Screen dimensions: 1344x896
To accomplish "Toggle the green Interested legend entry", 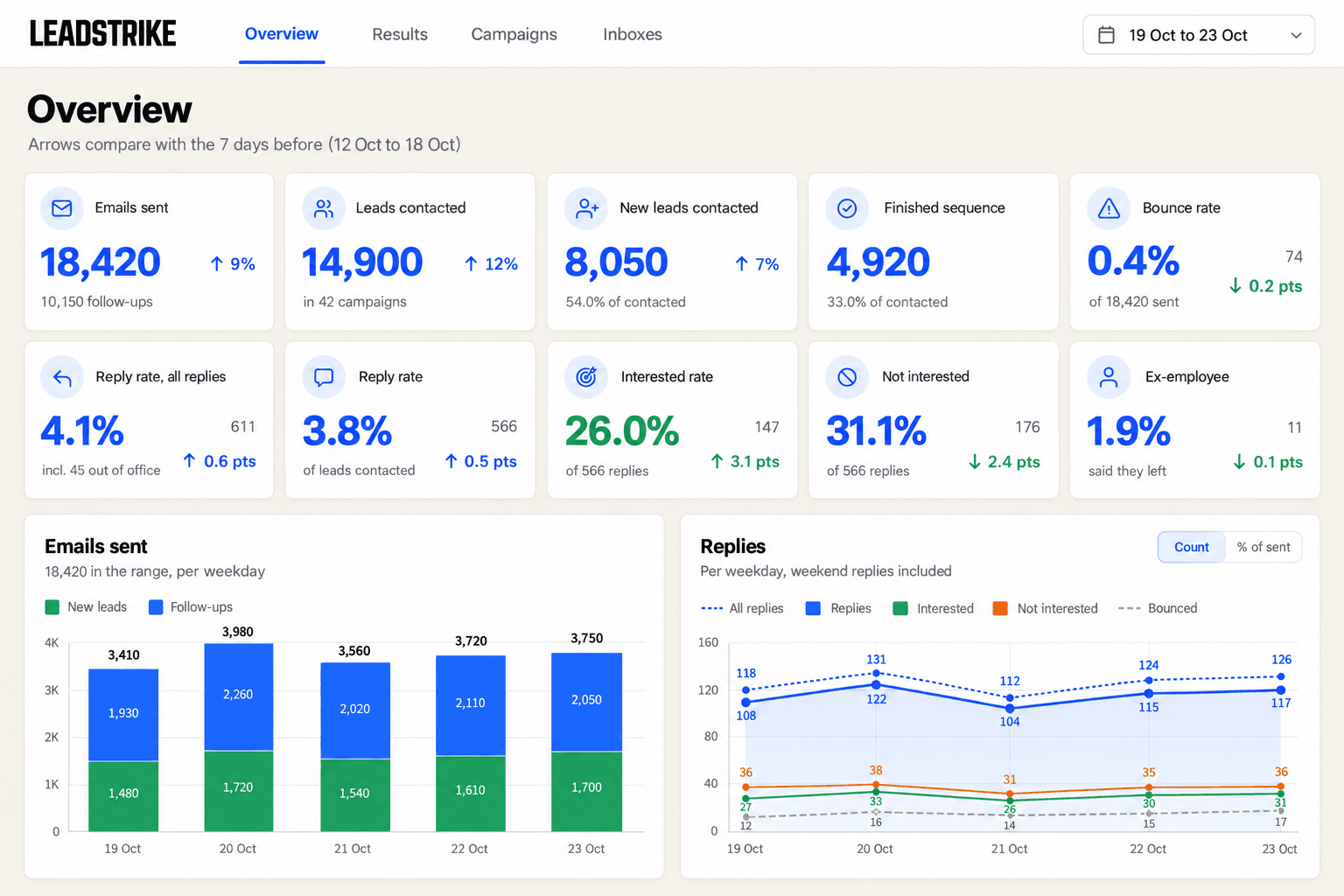I will (x=933, y=608).
